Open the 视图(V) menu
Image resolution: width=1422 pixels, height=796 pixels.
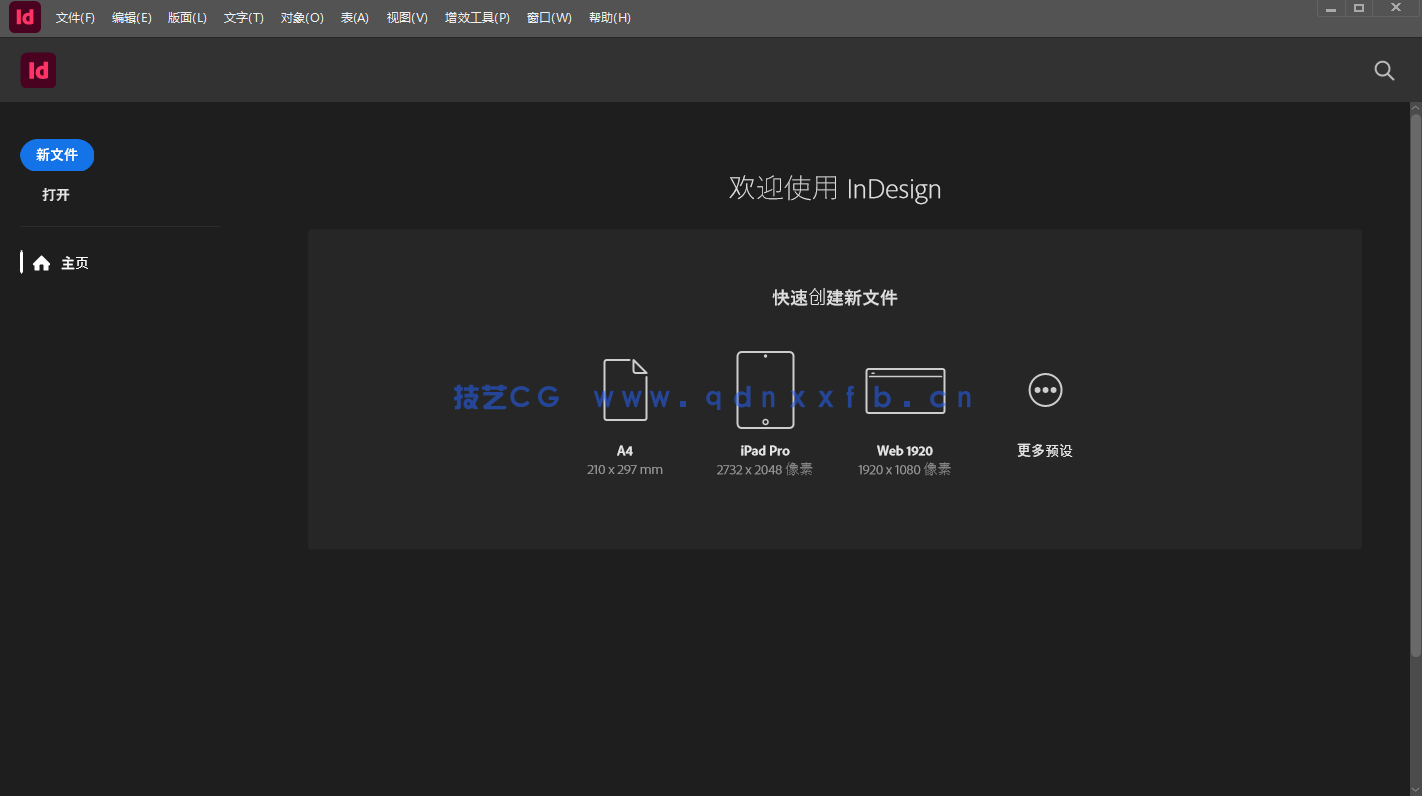(406, 17)
